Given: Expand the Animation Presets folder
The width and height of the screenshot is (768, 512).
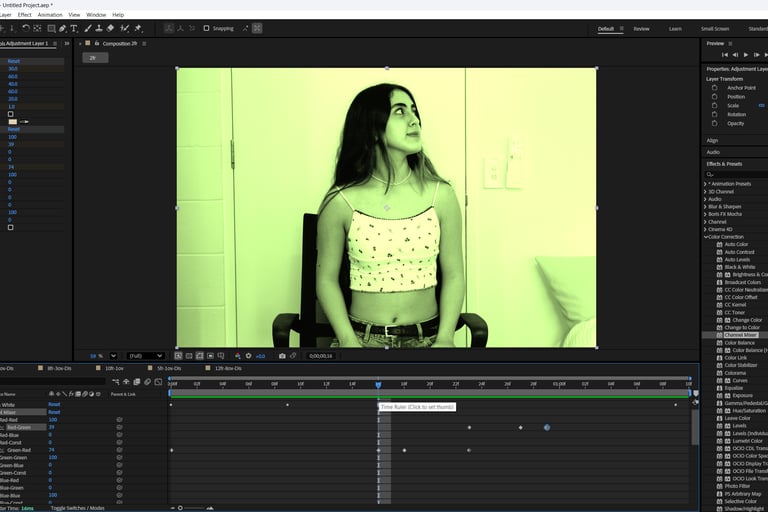Looking at the screenshot, I should pos(705,184).
